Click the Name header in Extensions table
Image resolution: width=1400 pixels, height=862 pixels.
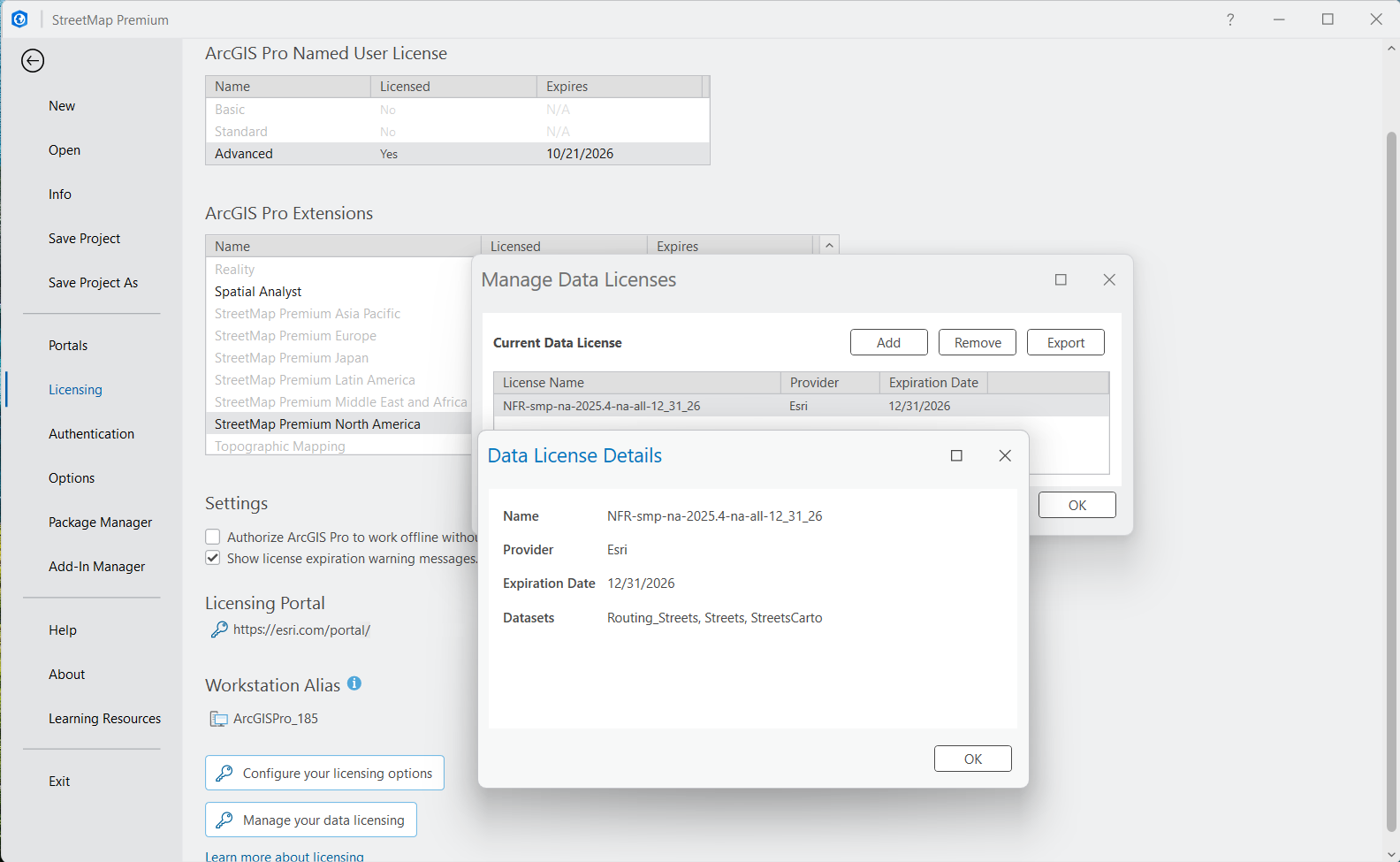point(343,247)
